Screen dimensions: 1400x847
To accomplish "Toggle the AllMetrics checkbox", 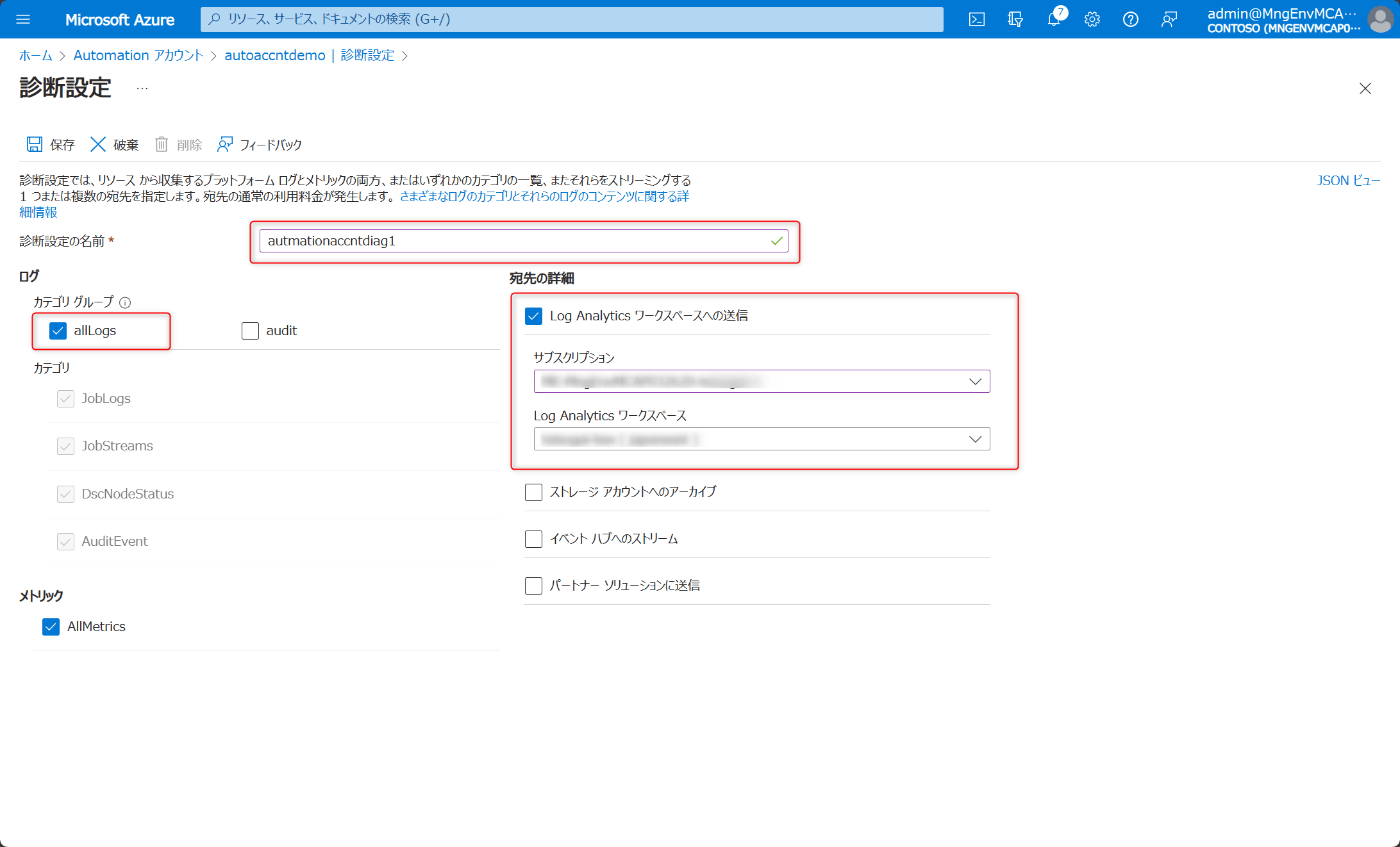I will (51, 626).
